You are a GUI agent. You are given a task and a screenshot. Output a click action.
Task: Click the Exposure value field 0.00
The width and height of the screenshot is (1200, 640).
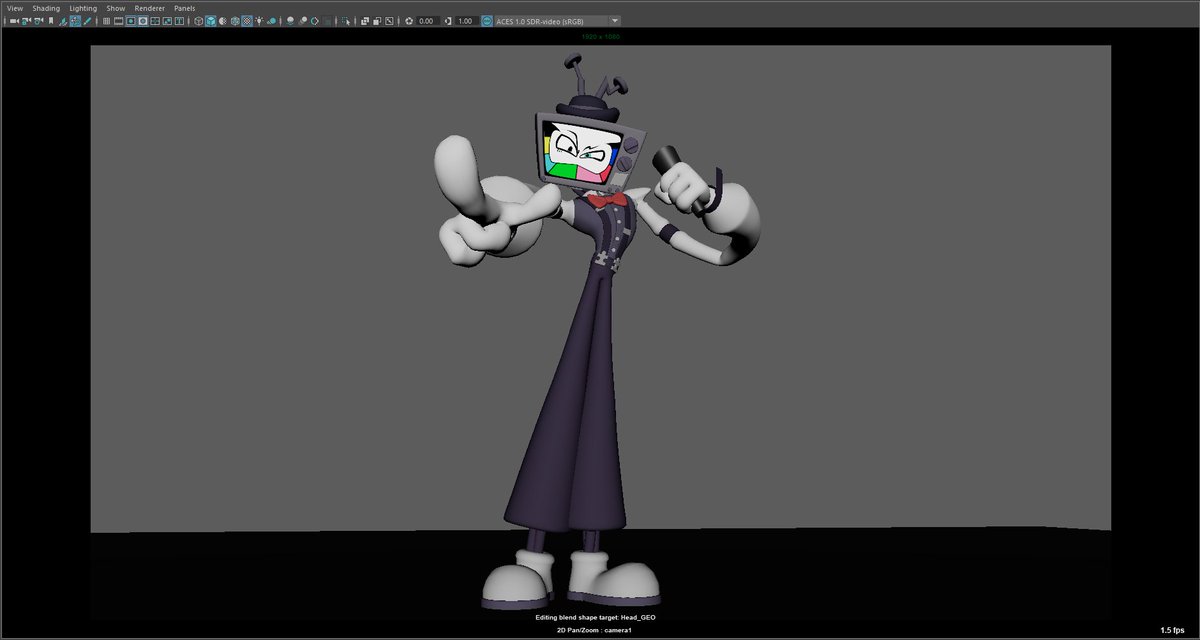tap(427, 21)
